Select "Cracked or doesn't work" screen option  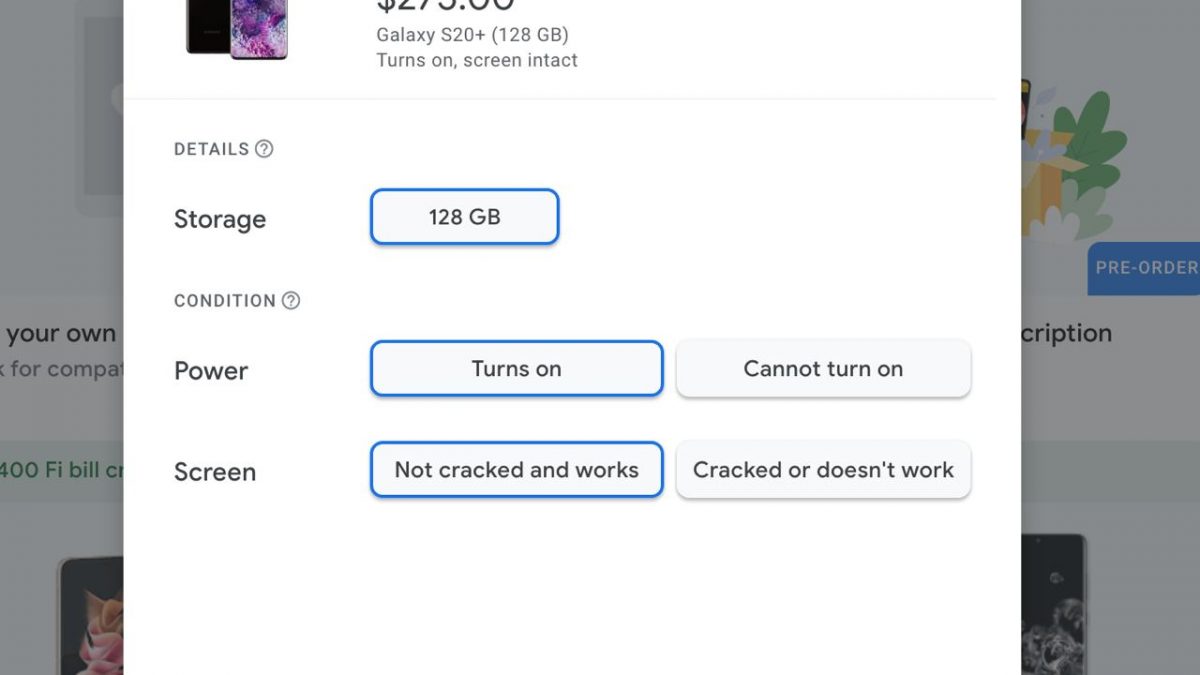(x=823, y=470)
